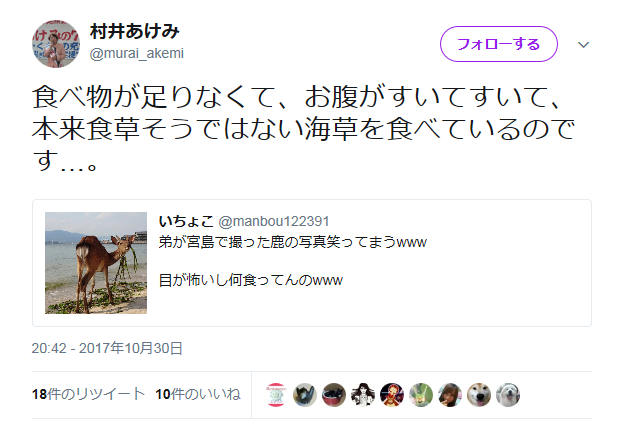Image resolution: width=624 pixels, height=429 pixels.
Task: Open the black-and-white illustrated girl avatar
Action: click(363, 395)
